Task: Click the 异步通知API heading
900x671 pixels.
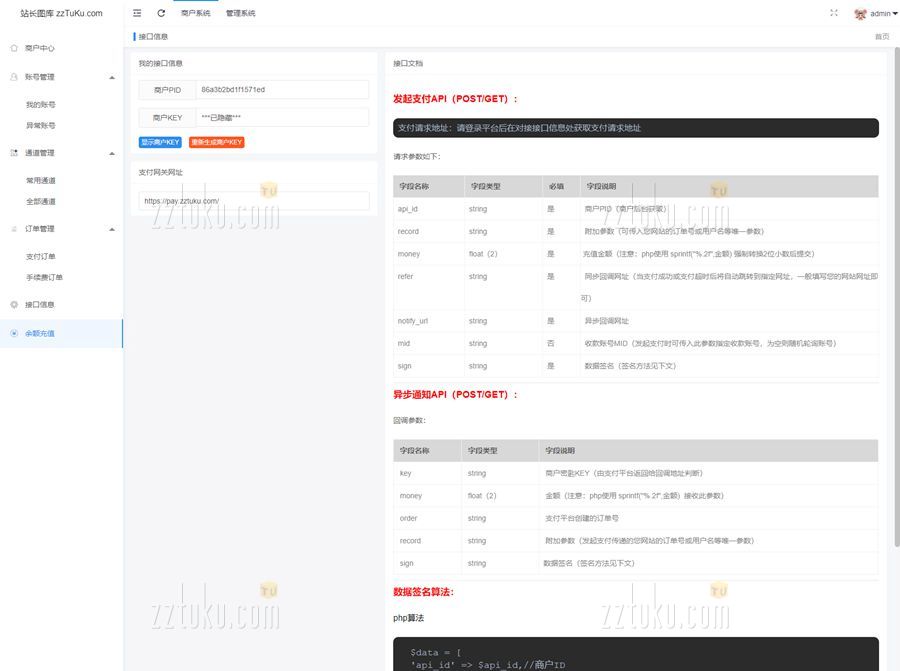Action: [x=455, y=394]
